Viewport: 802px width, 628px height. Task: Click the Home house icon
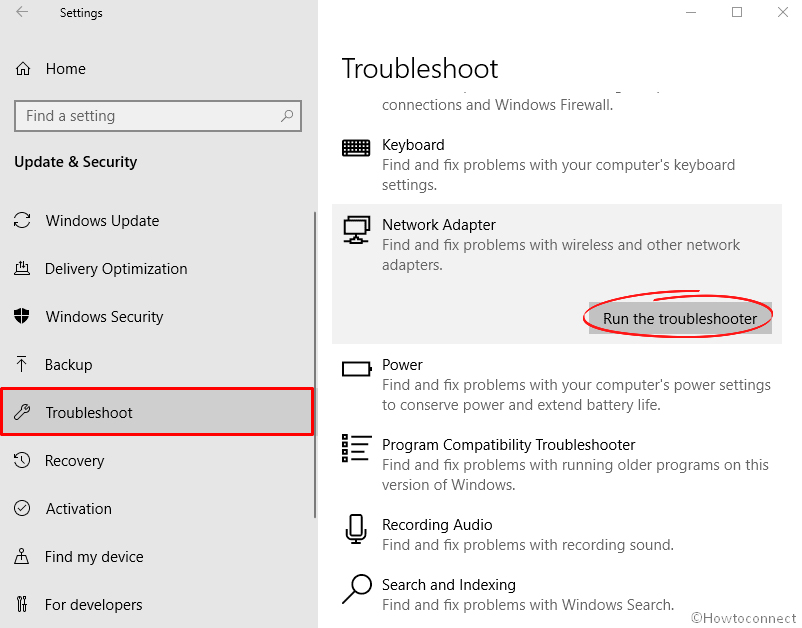tap(23, 69)
